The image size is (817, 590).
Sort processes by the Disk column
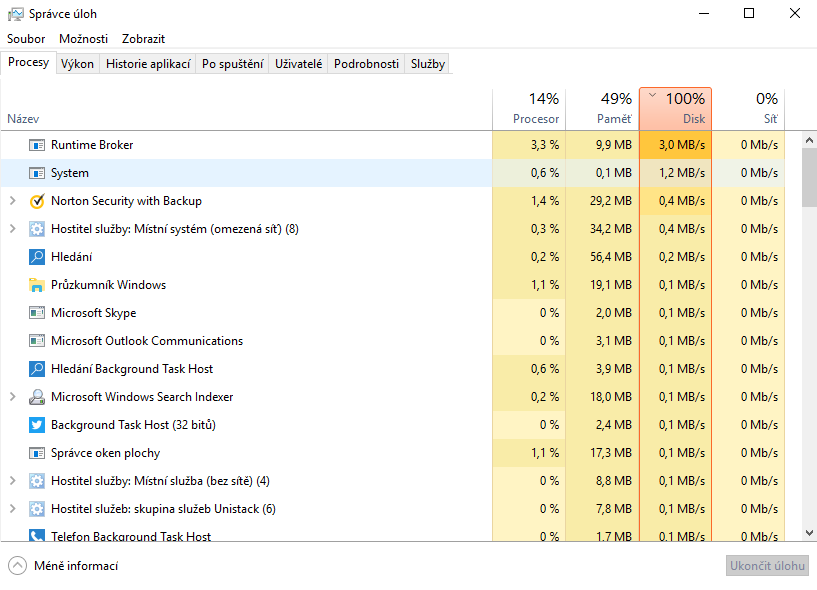coord(675,108)
